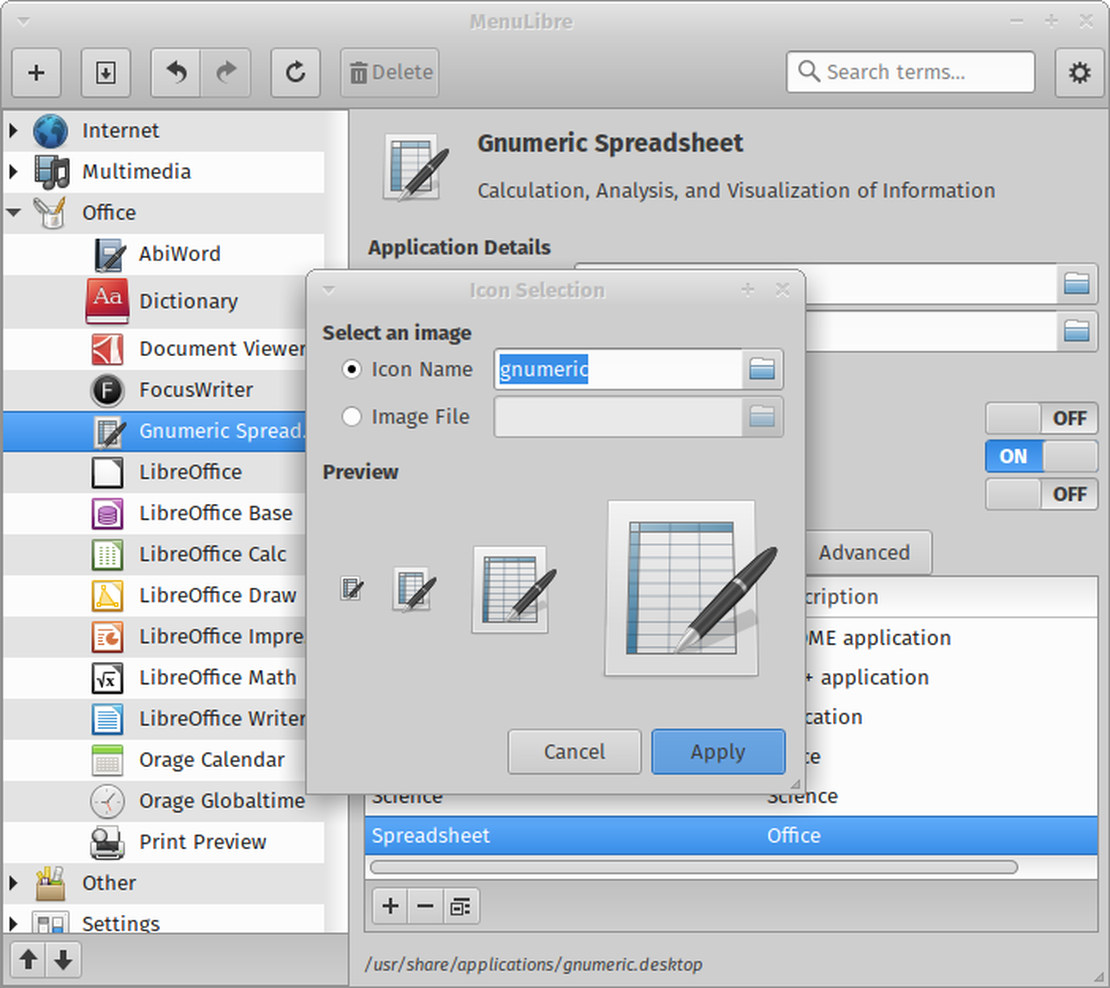
Task: Click the Search terms input field
Action: pyautogui.click(x=910, y=72)
